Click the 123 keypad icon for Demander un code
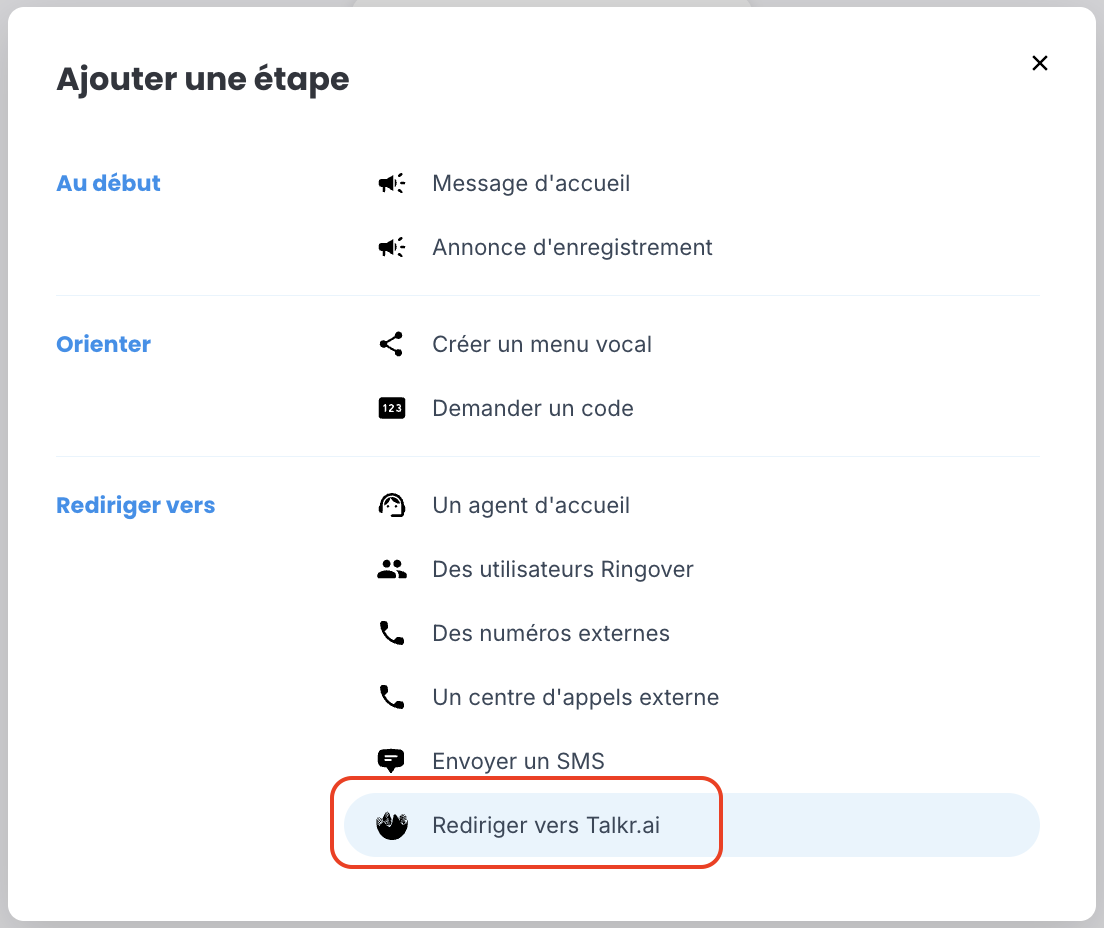Image resolution: width=1104 pixels, height=928 pixels. [391, 408]
